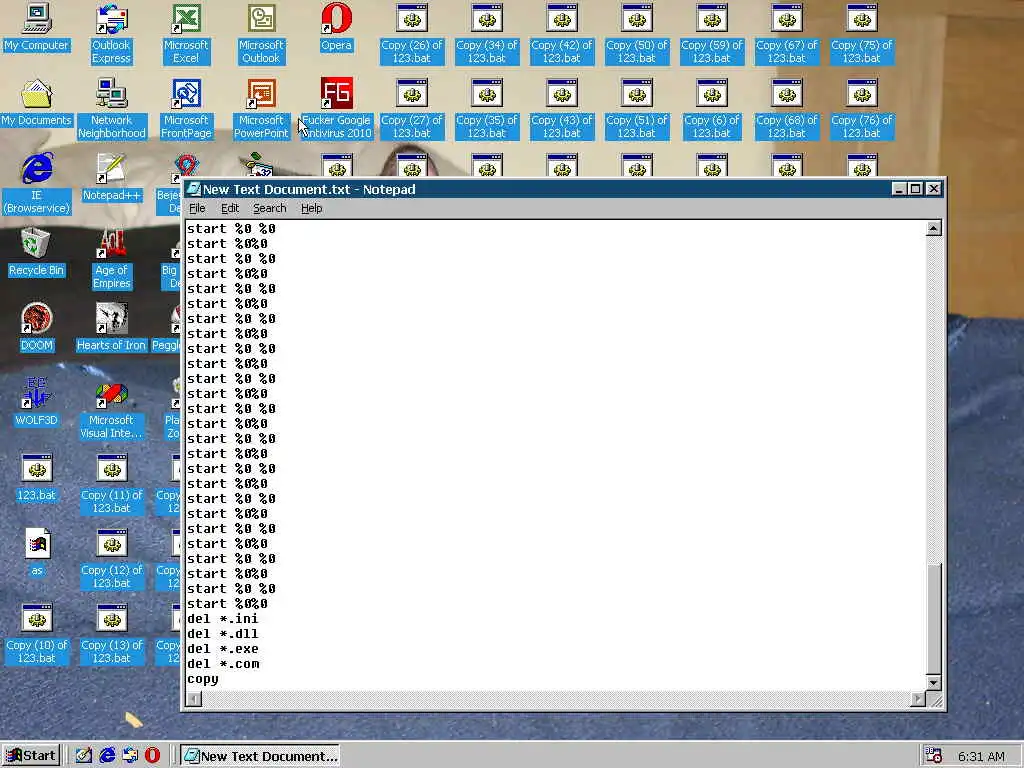
Task: Select Copy (10) of 123.bat icon
Action: pyautogui.click(x=37, y=633)
